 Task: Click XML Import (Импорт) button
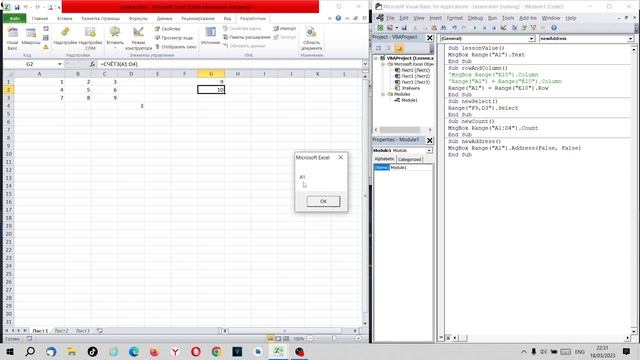click(284, 29)
